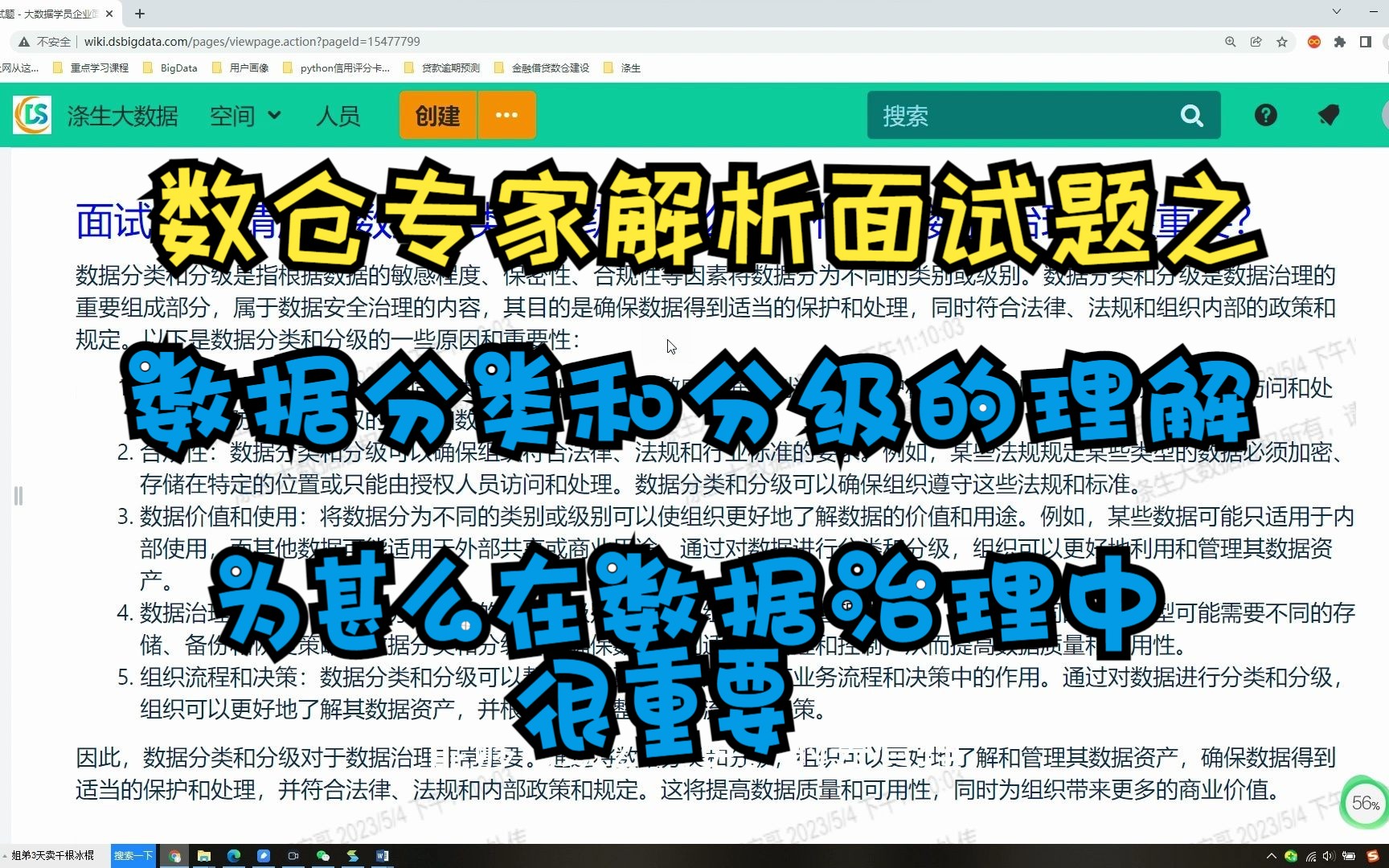Expand the browser menu chevron near minimize

pos(1337,13)
